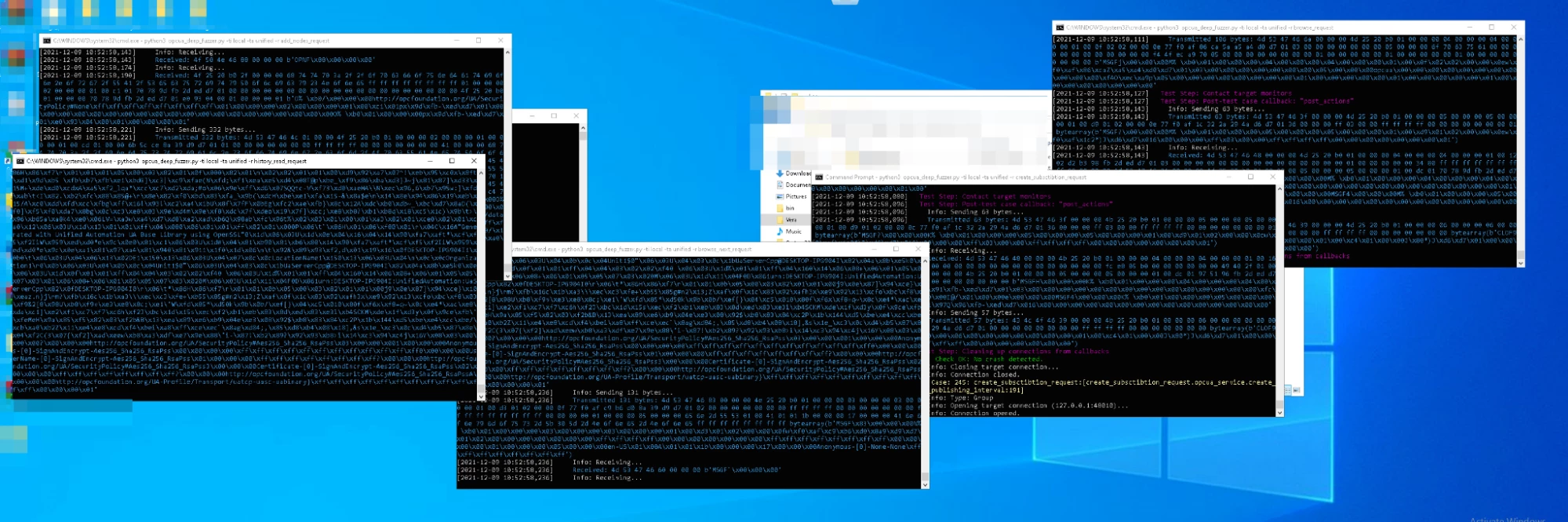Click scroll-down arrow in browse_request window

click(1521, 263)
